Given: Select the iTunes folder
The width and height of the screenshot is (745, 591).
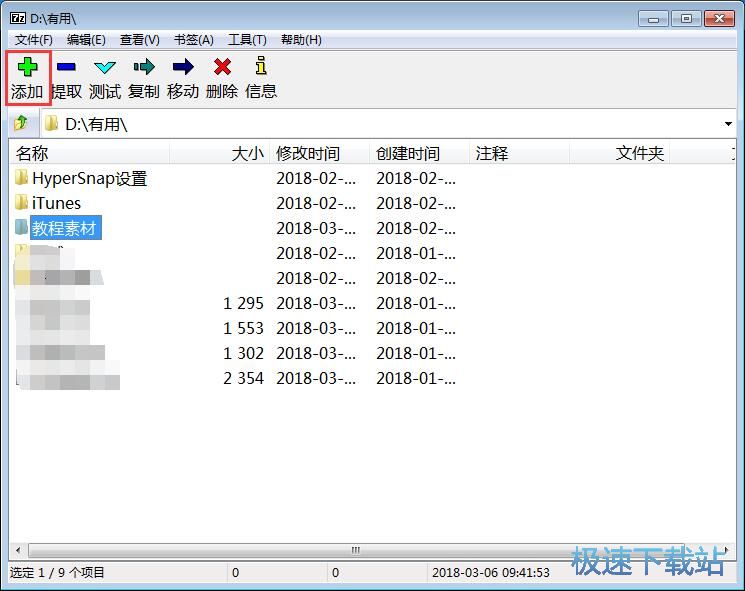Looking at the screenshot, I should pos(56,204).
